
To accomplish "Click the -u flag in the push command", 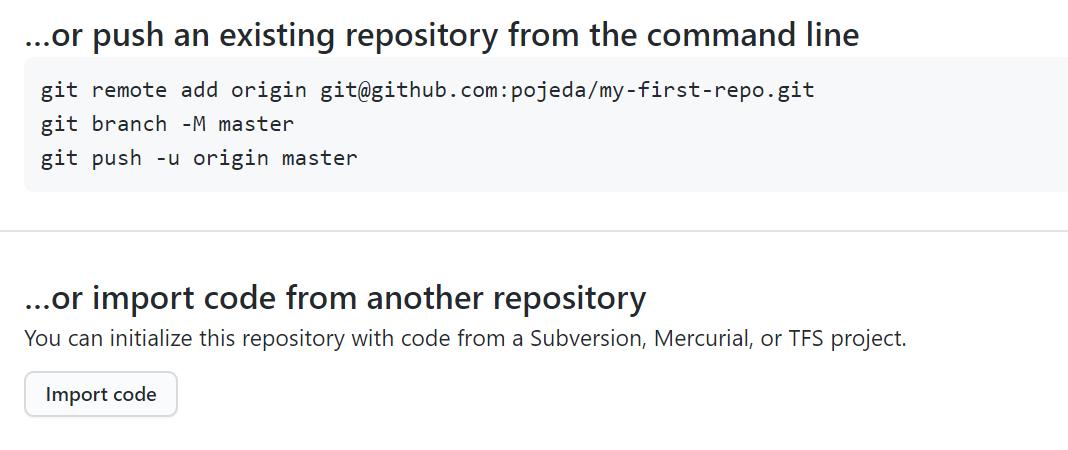I will [168, 158].
